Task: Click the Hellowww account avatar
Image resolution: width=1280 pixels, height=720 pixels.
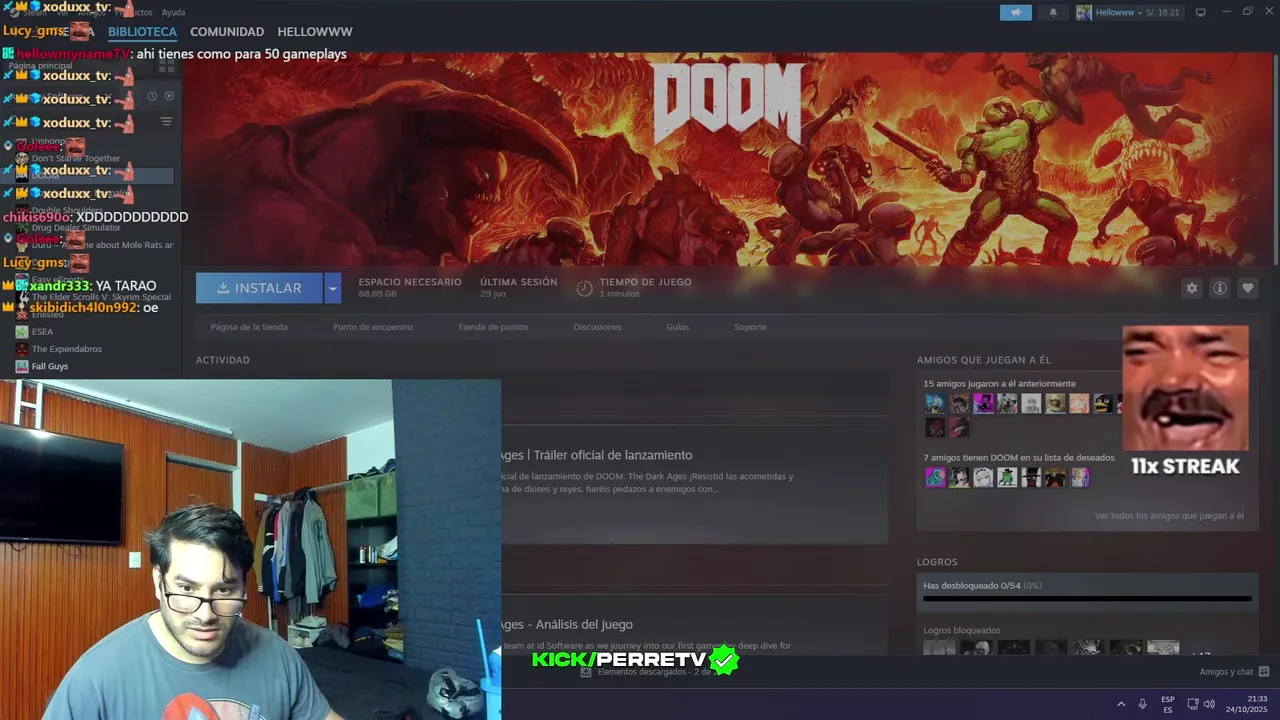Action: click(1084, 12)
